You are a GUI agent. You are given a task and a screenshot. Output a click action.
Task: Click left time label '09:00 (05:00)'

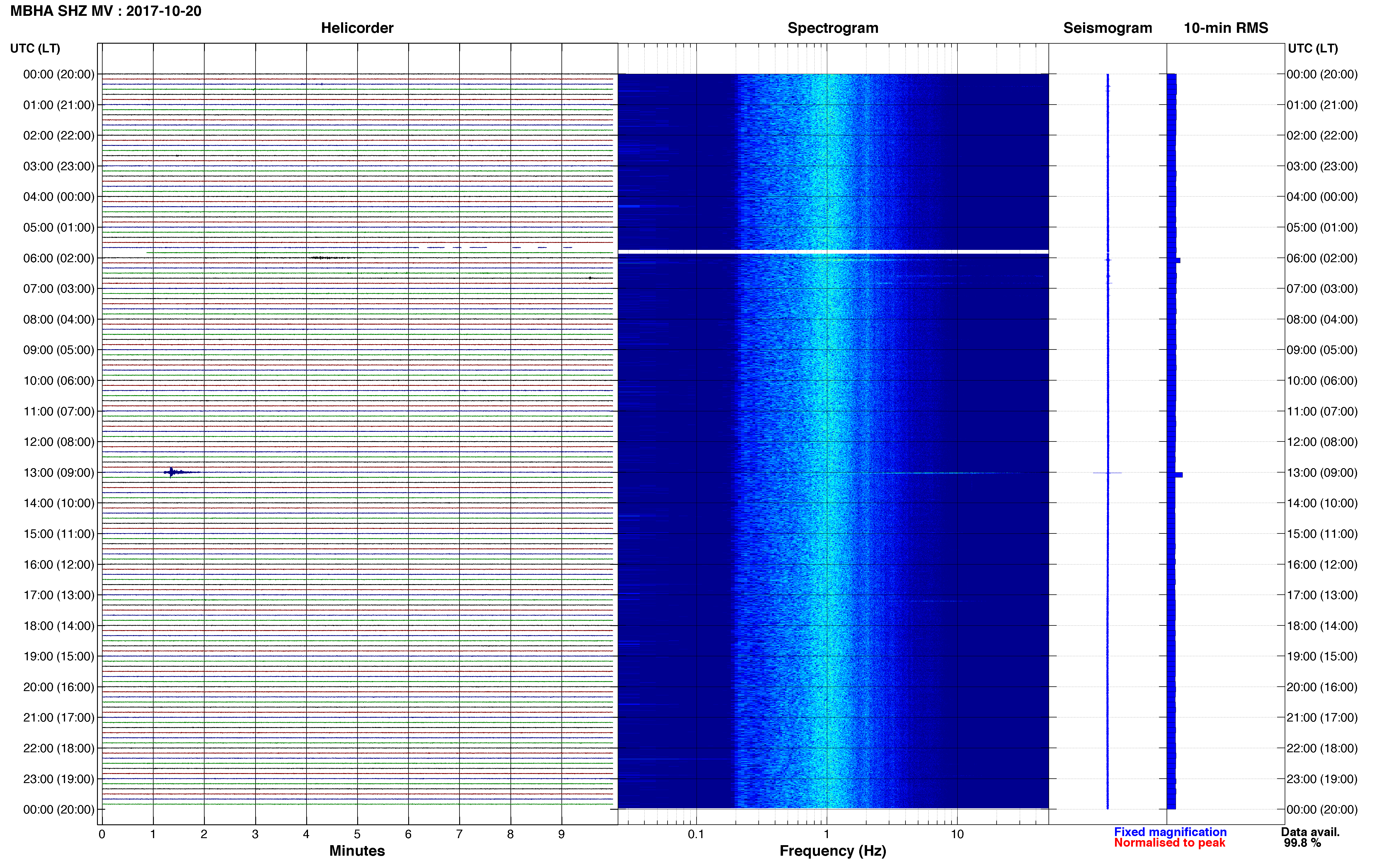(59, 349)
